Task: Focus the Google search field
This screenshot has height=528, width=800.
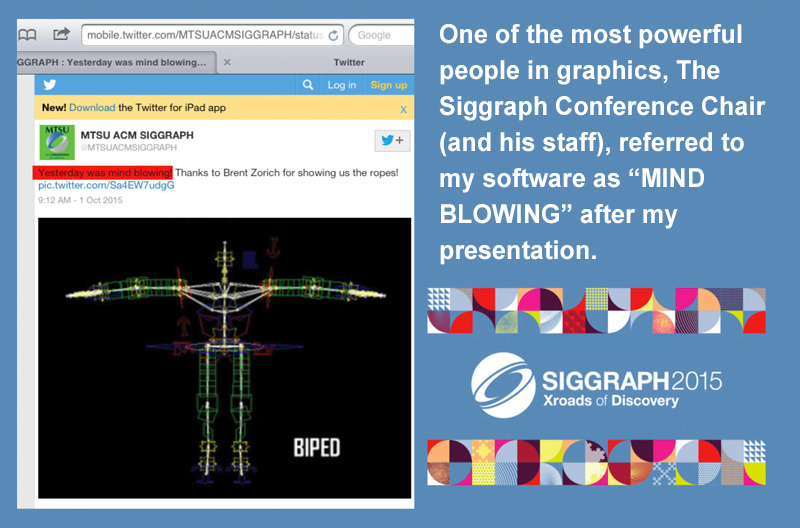Action: click(x=382, y=35)
